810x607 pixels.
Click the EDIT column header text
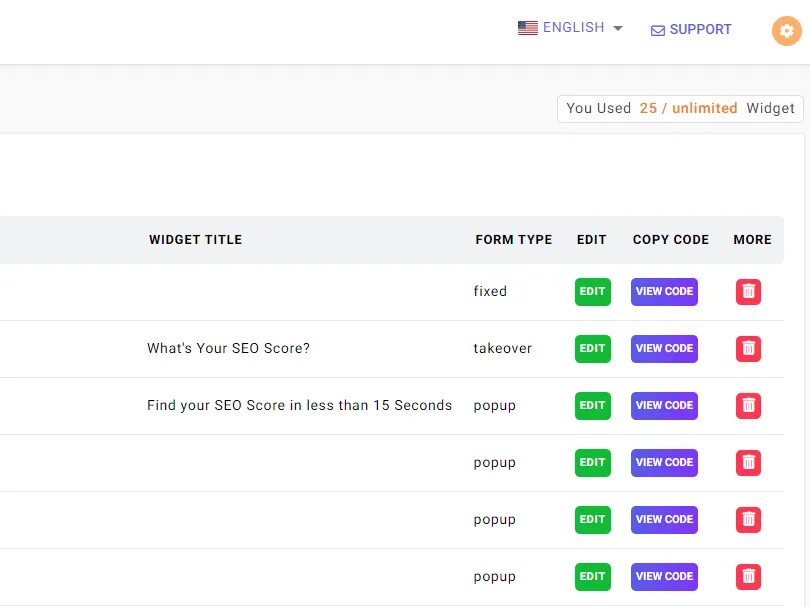pos(591,240)
